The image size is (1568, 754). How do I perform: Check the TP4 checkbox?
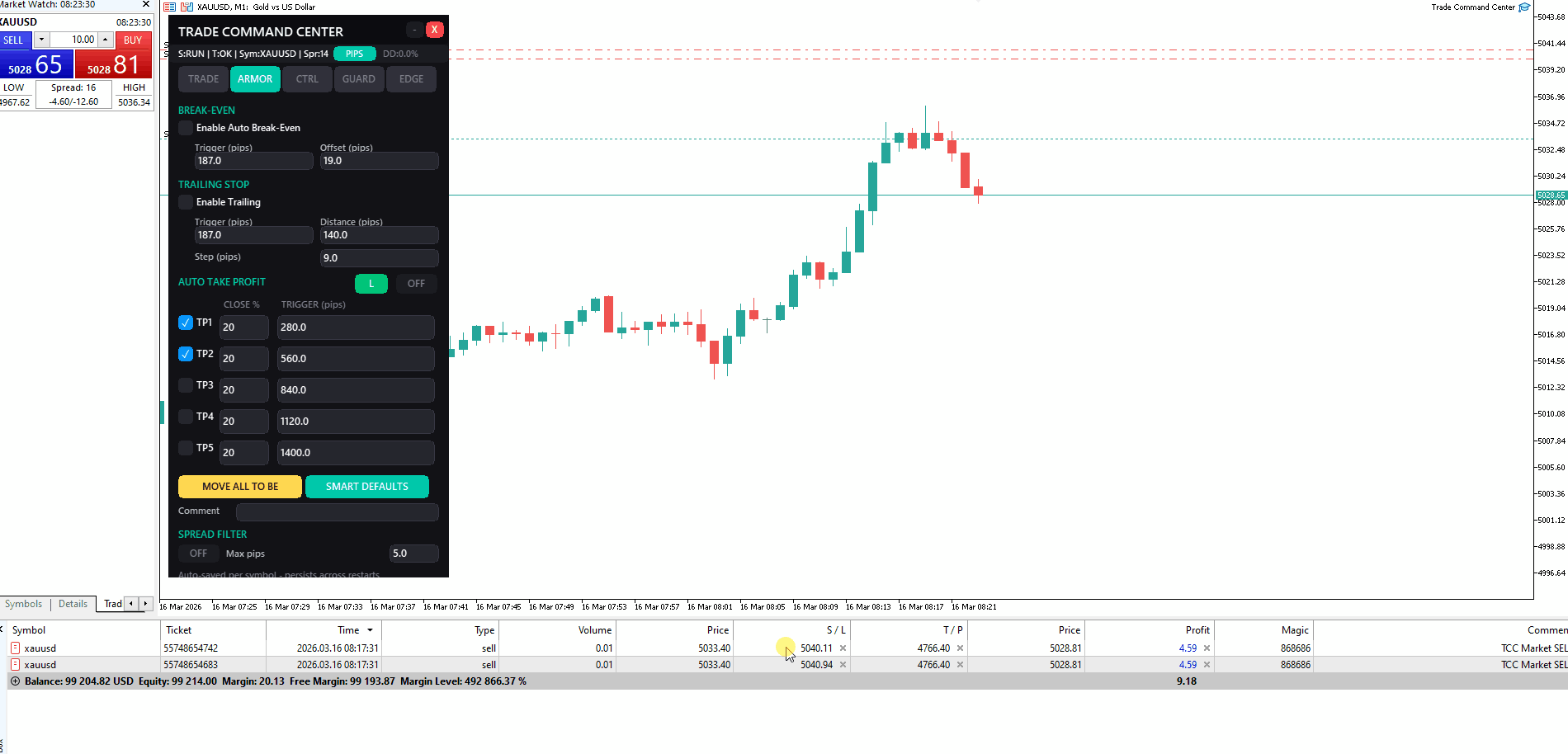click(x=186, y=417)
